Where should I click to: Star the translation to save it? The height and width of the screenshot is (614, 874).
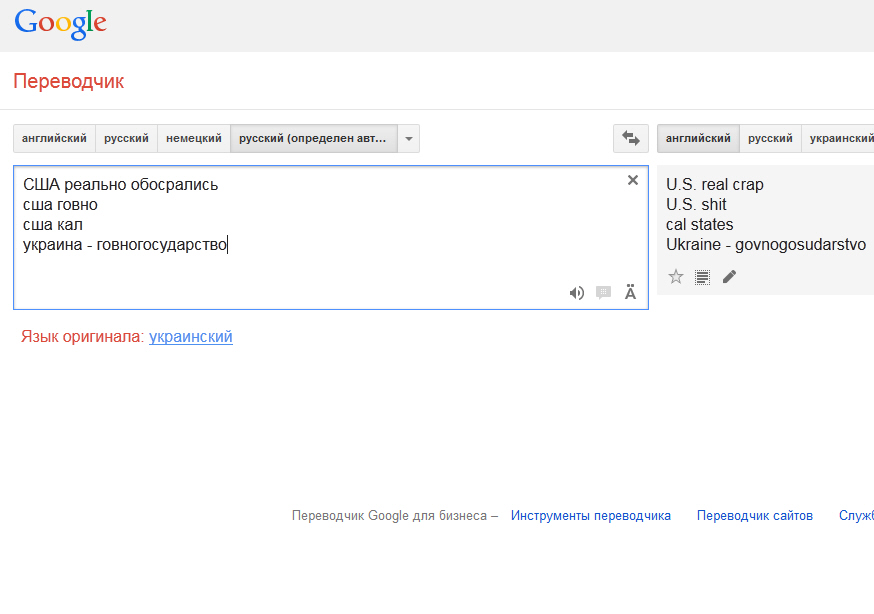[x=676, y=277]
